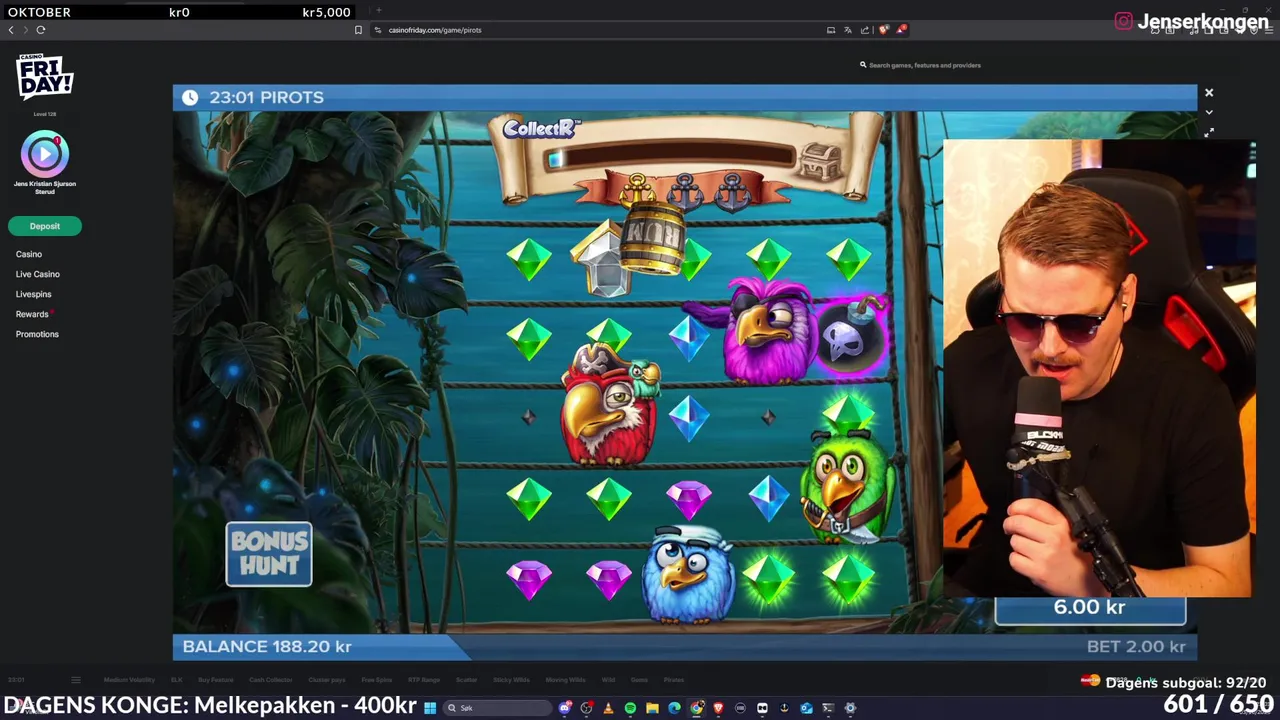The width and height of the screenshot is (1280, 720).
Task: Click the BET 2.00 kr display
Action: pyautogui.click(x=1136, y=647)
